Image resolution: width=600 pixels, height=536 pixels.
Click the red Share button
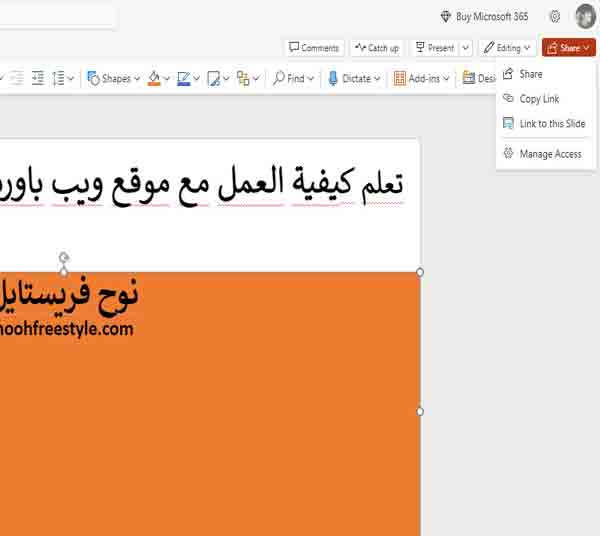[569, 48]
